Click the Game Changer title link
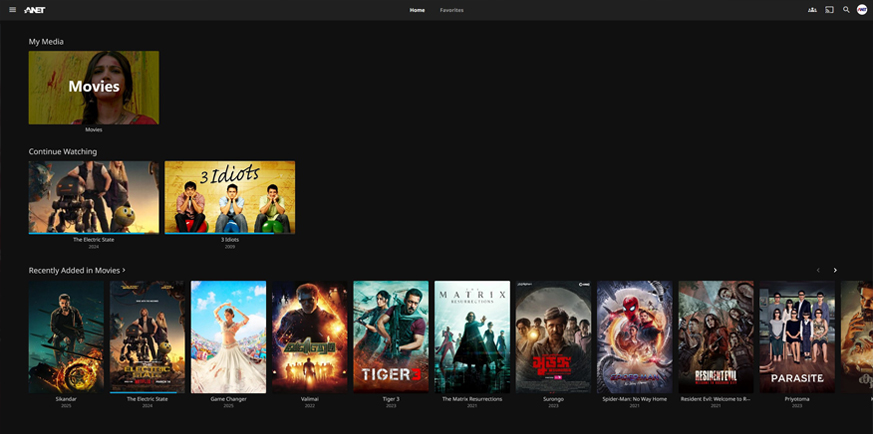The image size is (873, 434). (x=228, y=399)
